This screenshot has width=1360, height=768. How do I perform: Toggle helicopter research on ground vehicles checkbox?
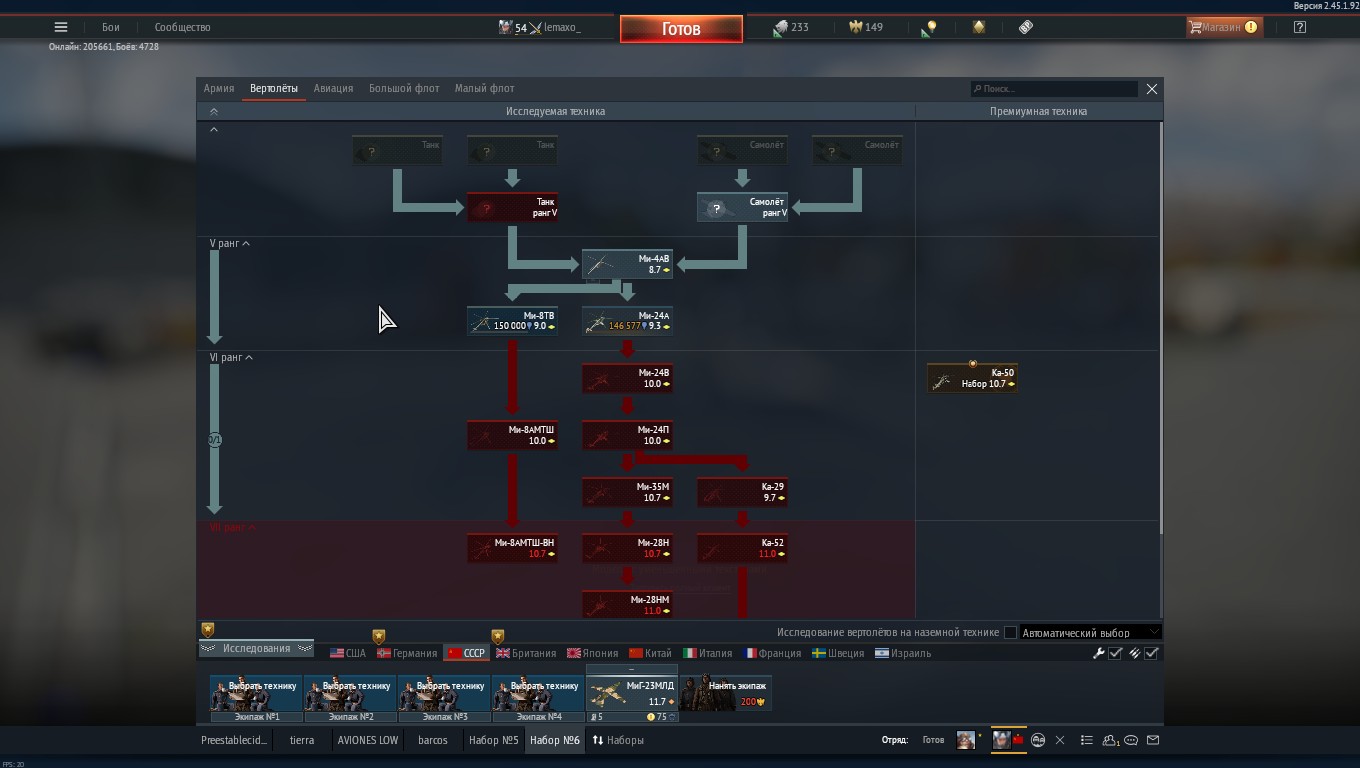(1010, 632)
